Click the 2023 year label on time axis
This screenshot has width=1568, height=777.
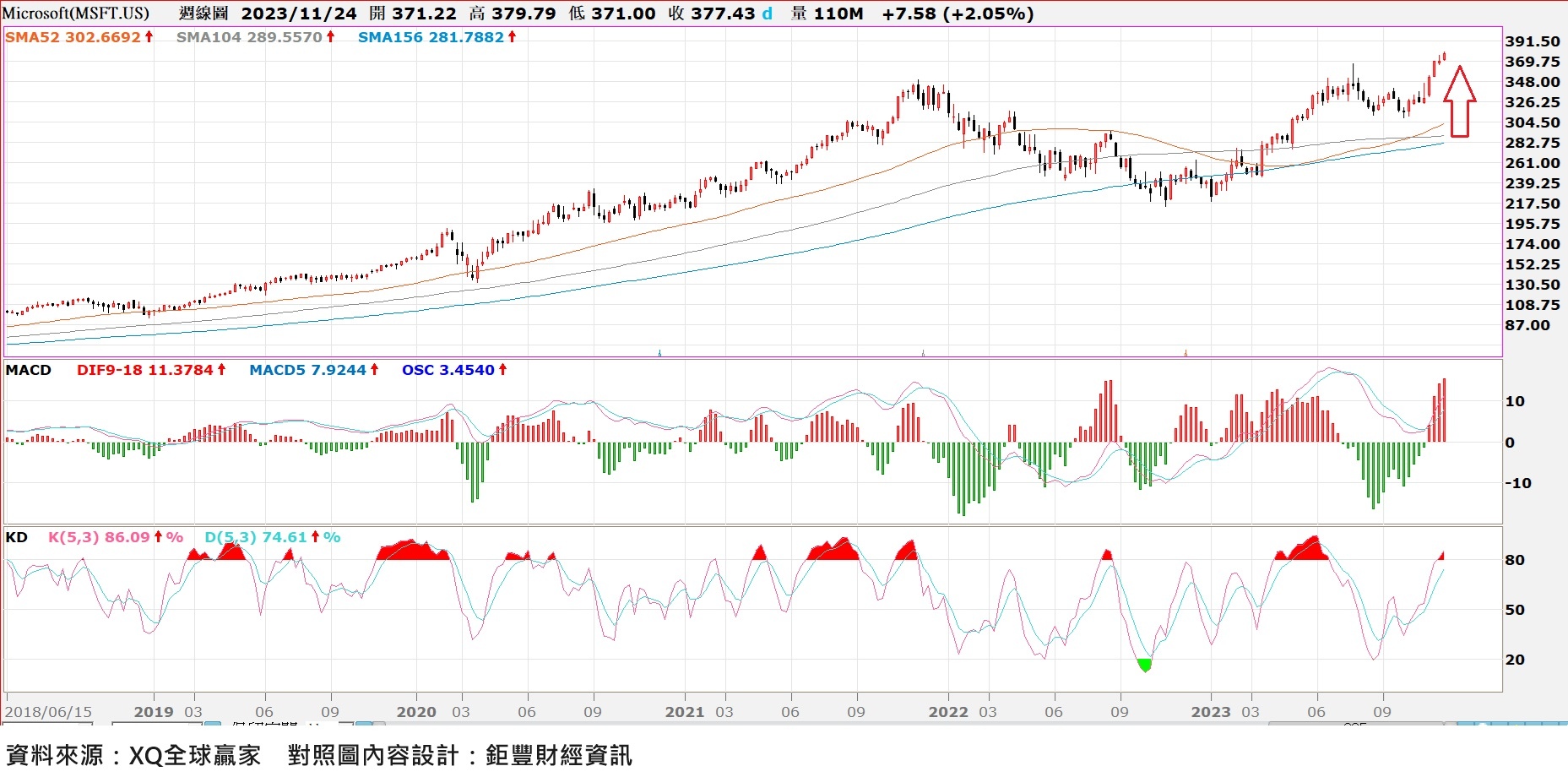pyautogui.click(x=1211, y=712)
